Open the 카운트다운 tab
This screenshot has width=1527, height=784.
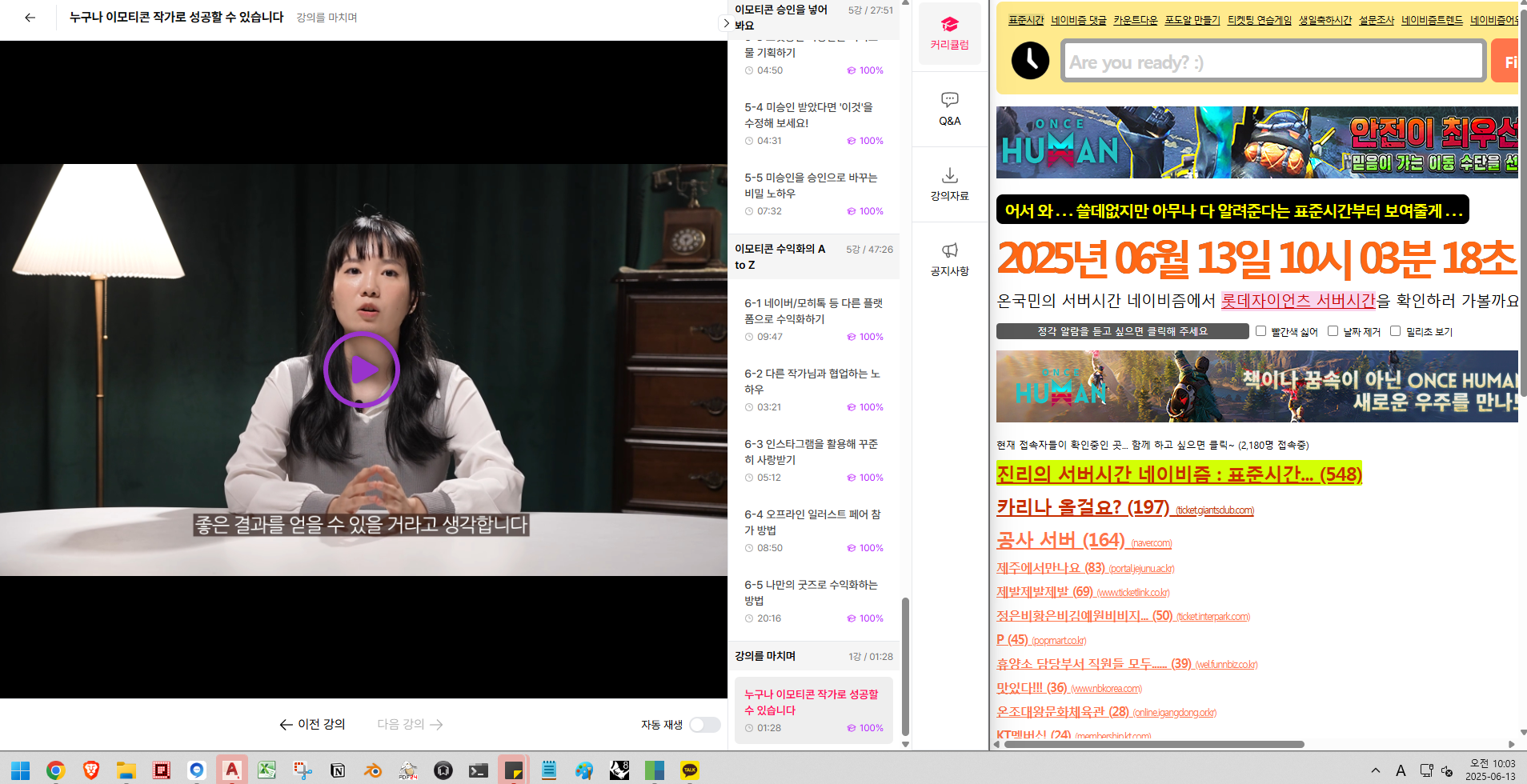point(1135,20)
